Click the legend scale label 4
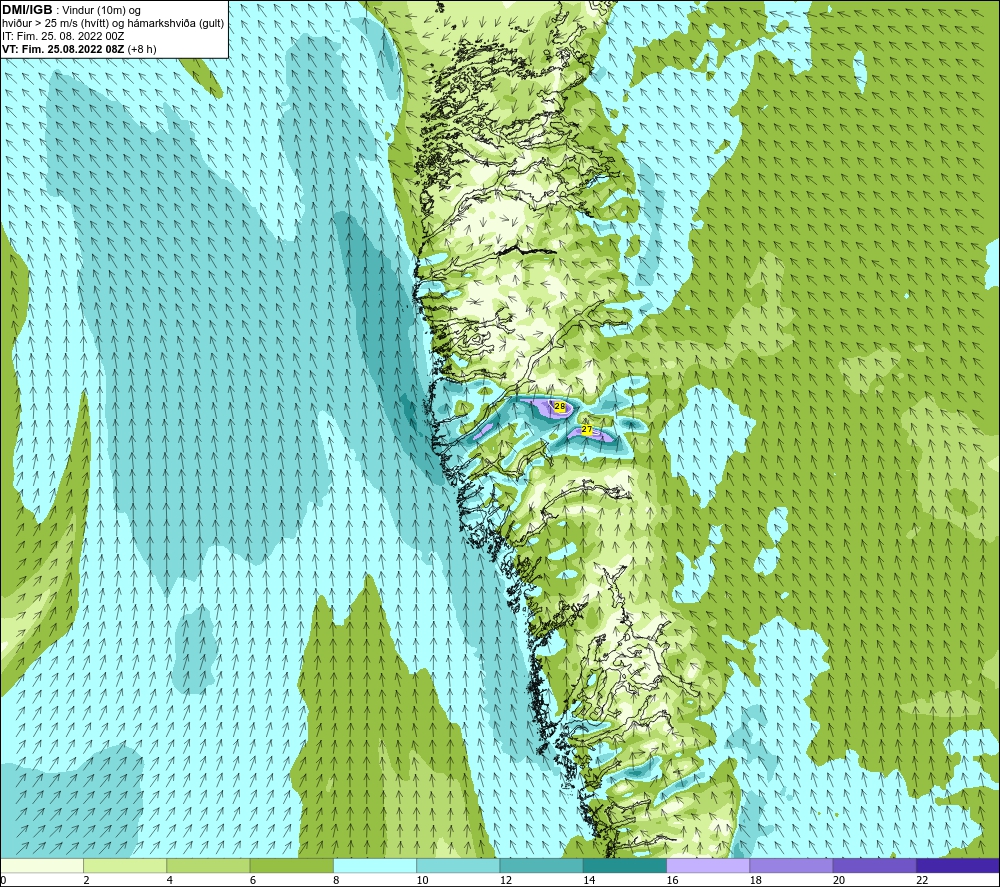The width and height of the screenshot is (1000, 887). point(169,880)
